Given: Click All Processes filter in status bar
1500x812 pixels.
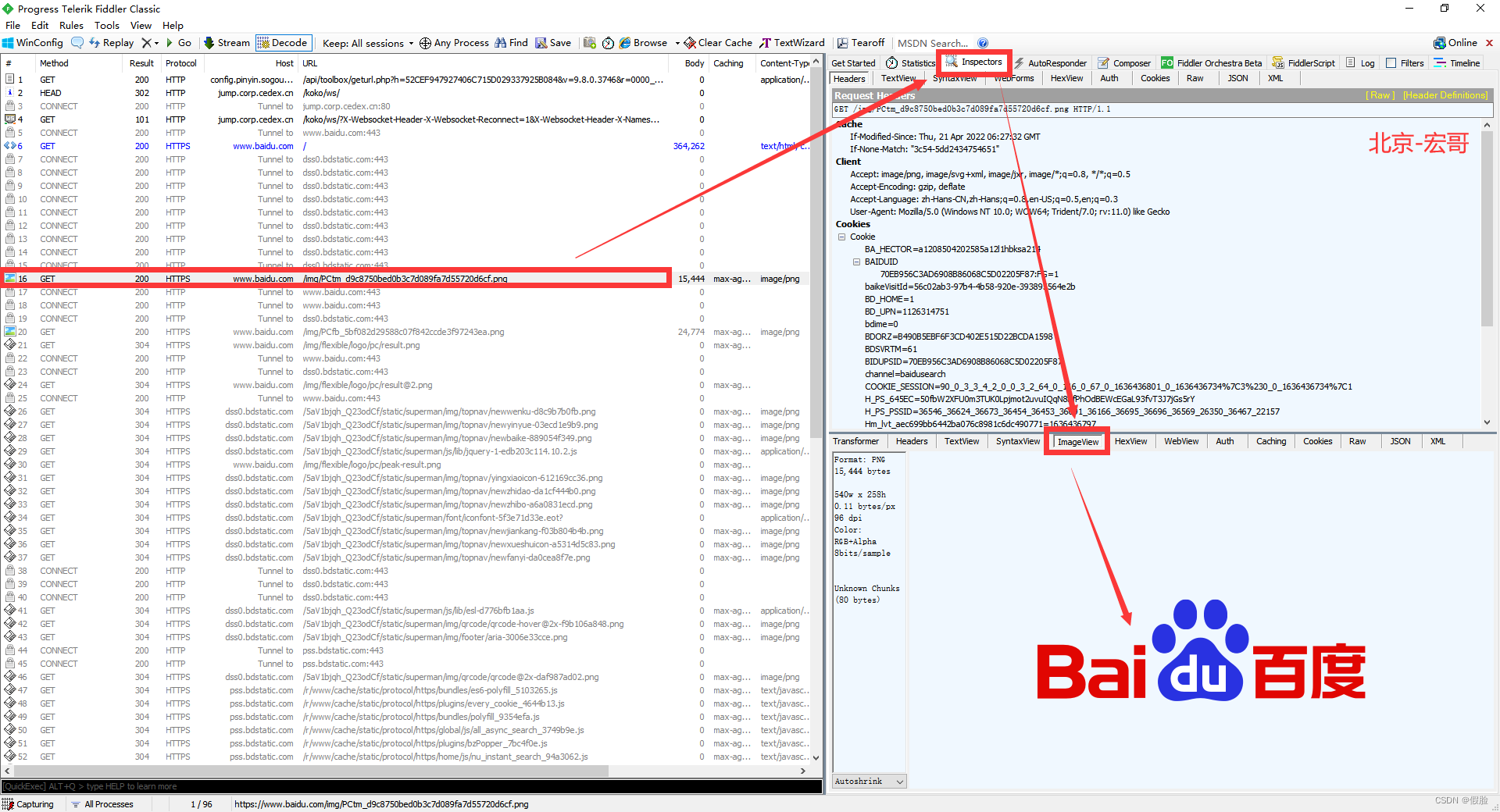Looking at the screenshot, I should click(x=102, y=804).
